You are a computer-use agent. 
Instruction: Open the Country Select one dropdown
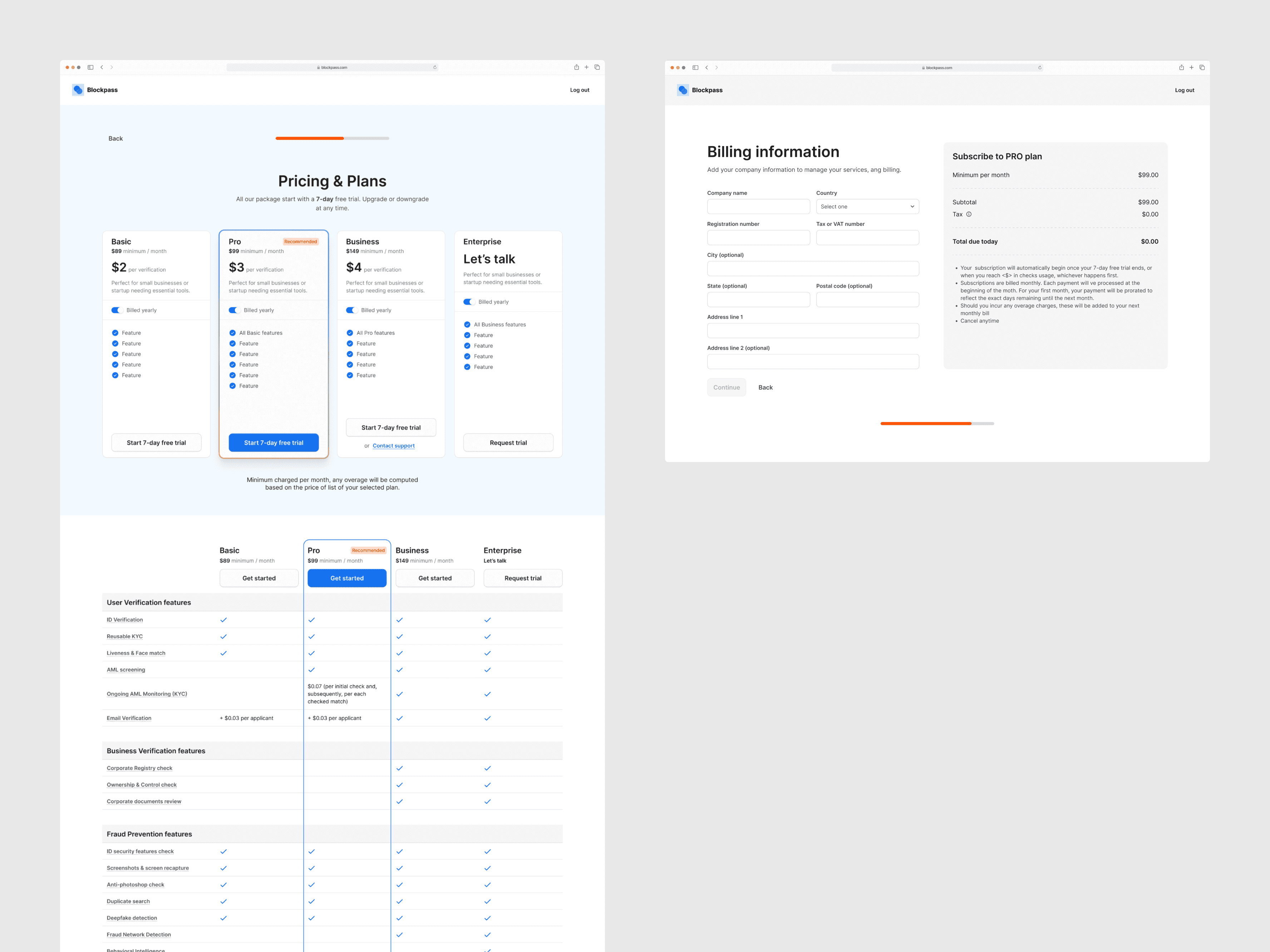[x=867, y=206]
